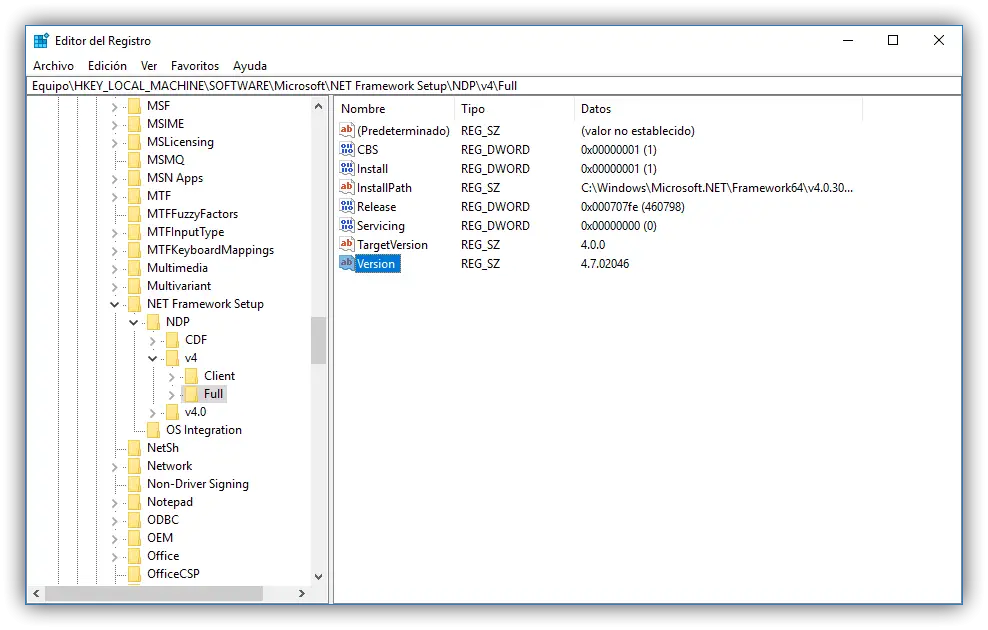This screenshot has height=630, width=988.
Task: Click the MSN Apps folder icon
Action: click(134, 178)
